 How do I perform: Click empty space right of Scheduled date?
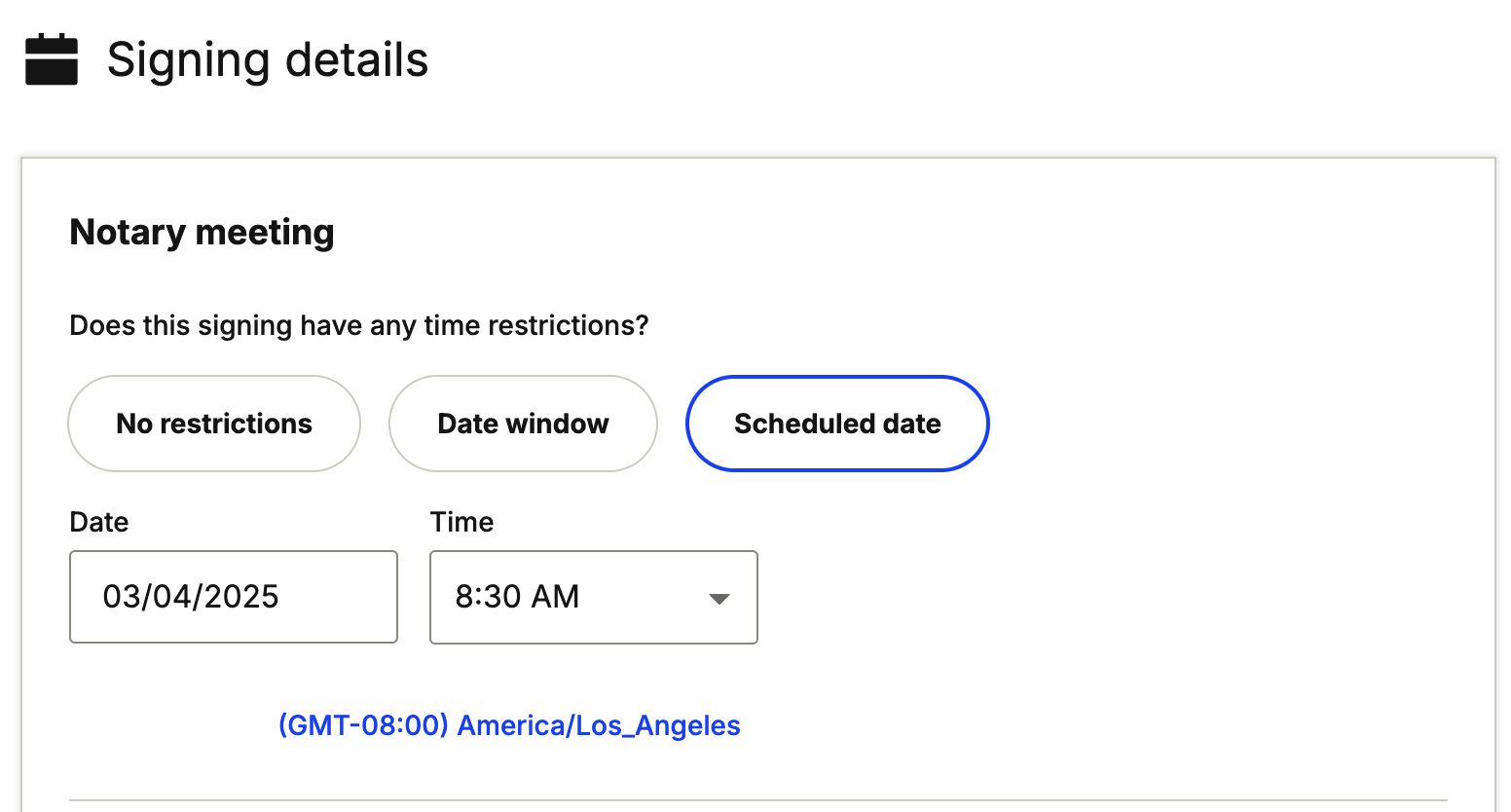click(x=1217, y=424)
